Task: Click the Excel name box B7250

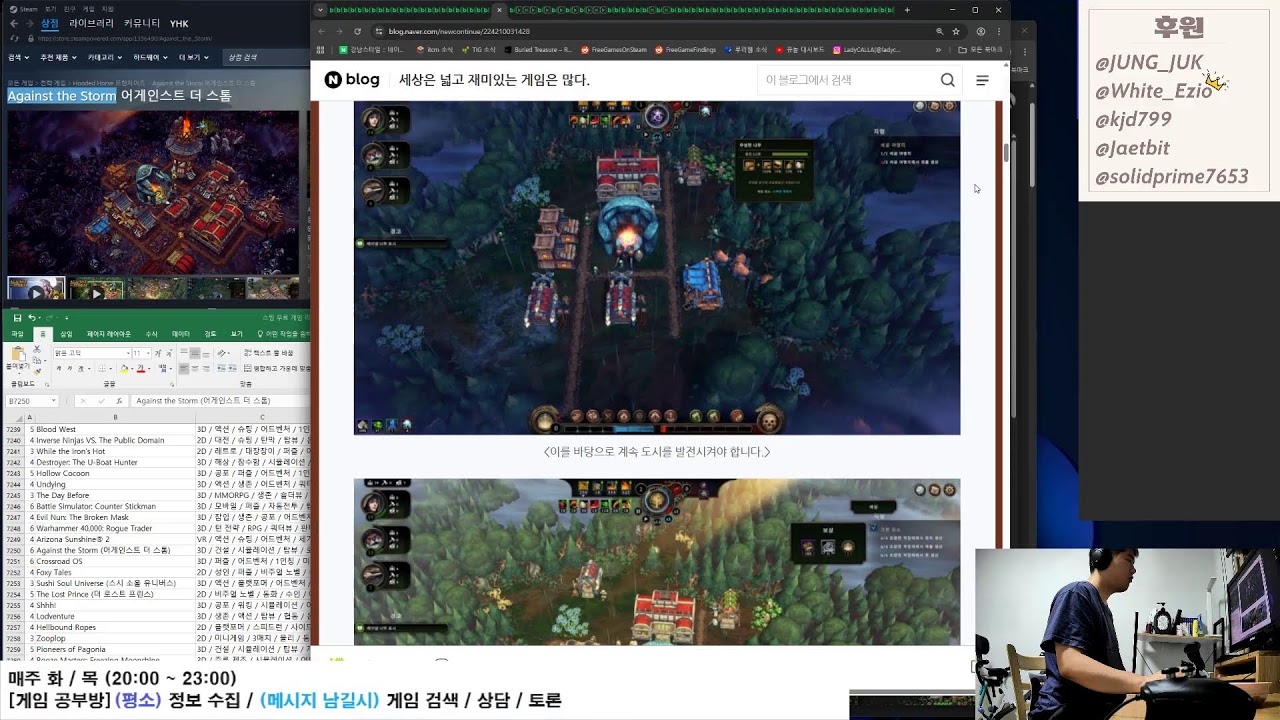Action: [x=32, y=401]
